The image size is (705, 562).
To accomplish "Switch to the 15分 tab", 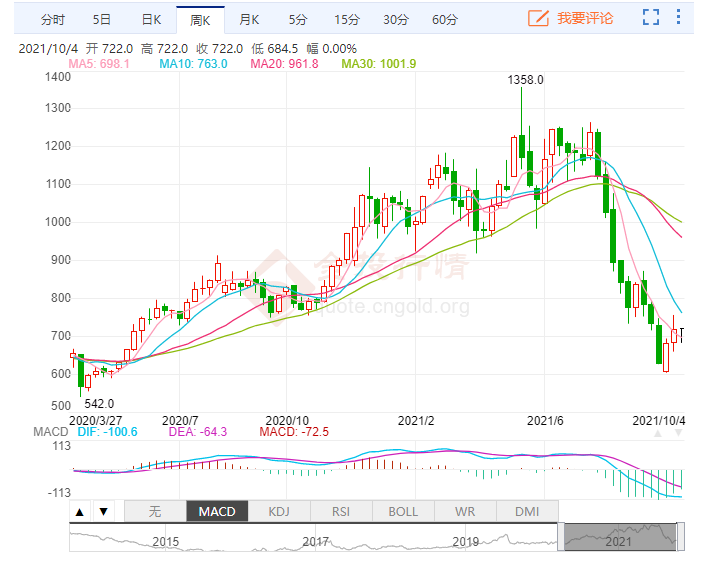I will pos(347,20).
